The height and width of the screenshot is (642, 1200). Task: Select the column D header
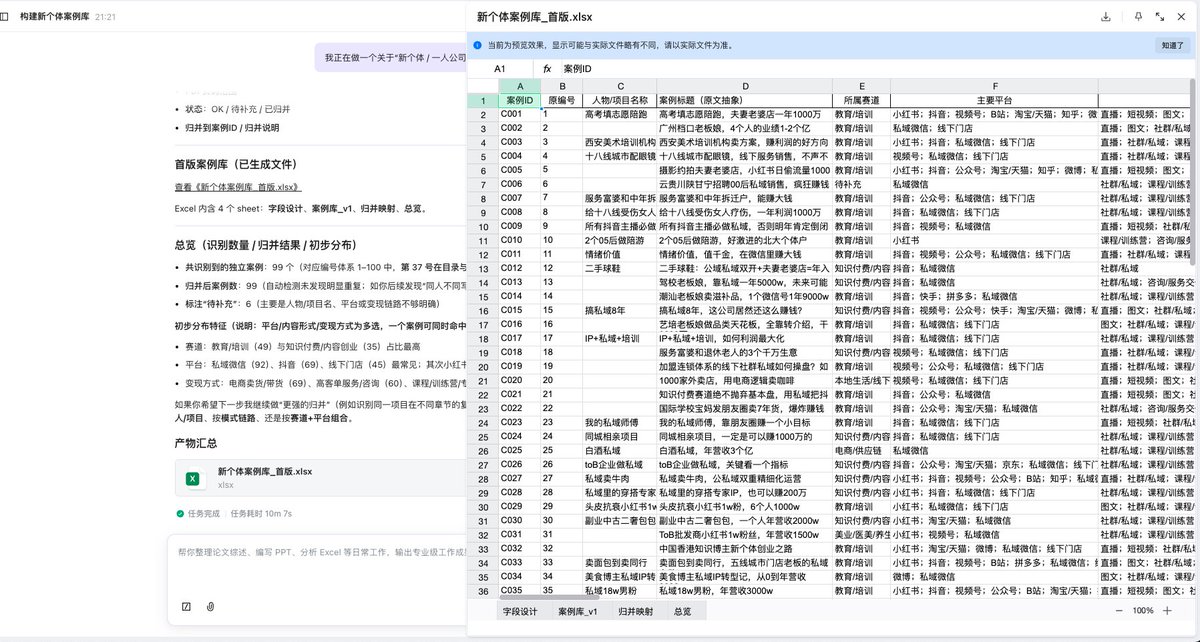(744, 86)
